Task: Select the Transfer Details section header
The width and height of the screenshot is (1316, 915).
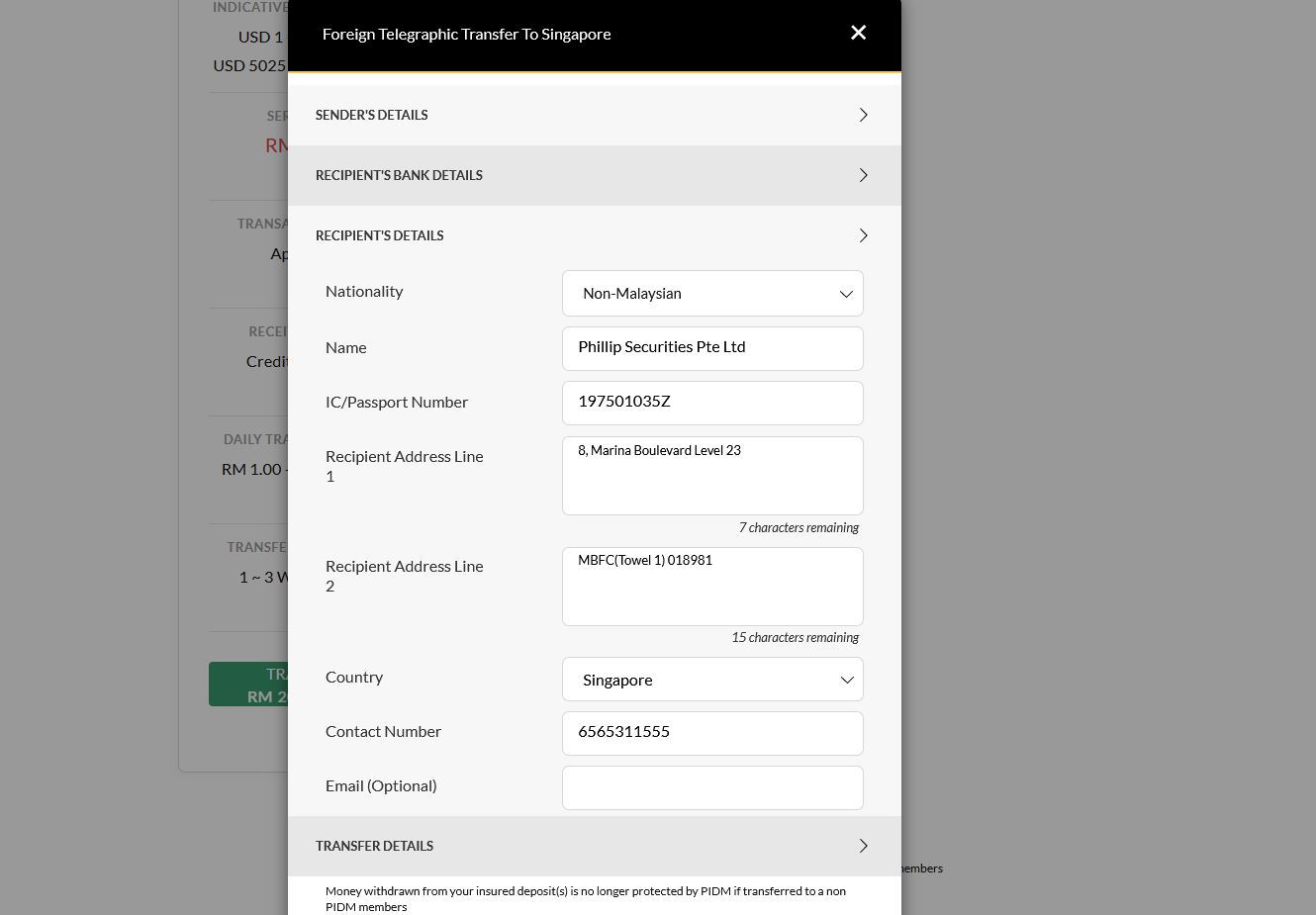Action: tap(374, 846)
